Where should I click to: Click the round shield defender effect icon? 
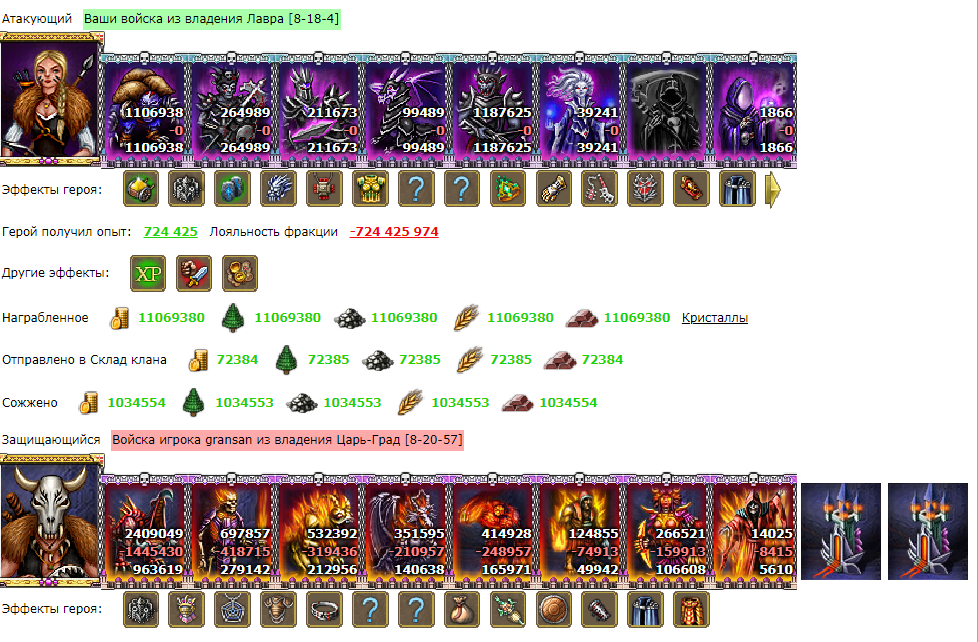point(554,609)
